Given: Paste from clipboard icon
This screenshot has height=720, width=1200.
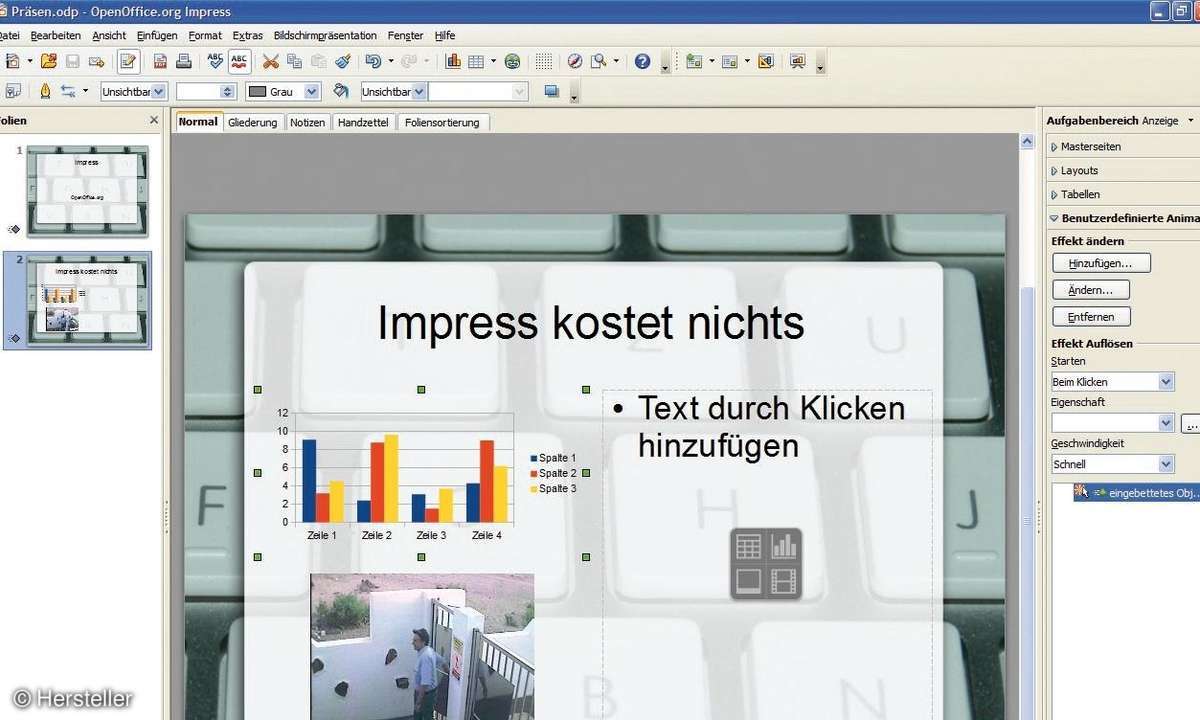Looking at the screenshot, I should [318, 61].
